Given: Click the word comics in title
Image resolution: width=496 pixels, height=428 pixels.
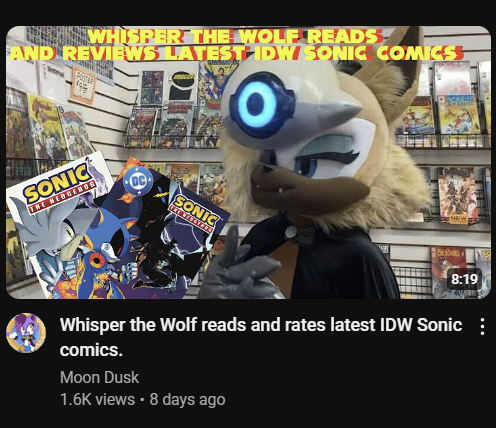Looking at the screenshot, I should [91, 350].
